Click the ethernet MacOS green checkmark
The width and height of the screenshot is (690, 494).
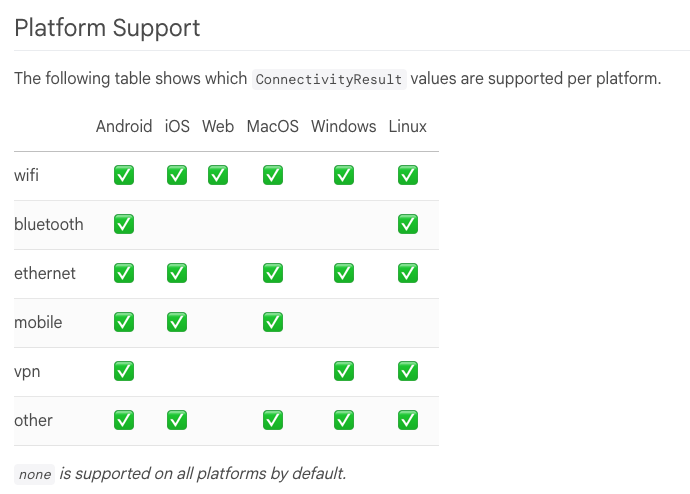point(273,273)
